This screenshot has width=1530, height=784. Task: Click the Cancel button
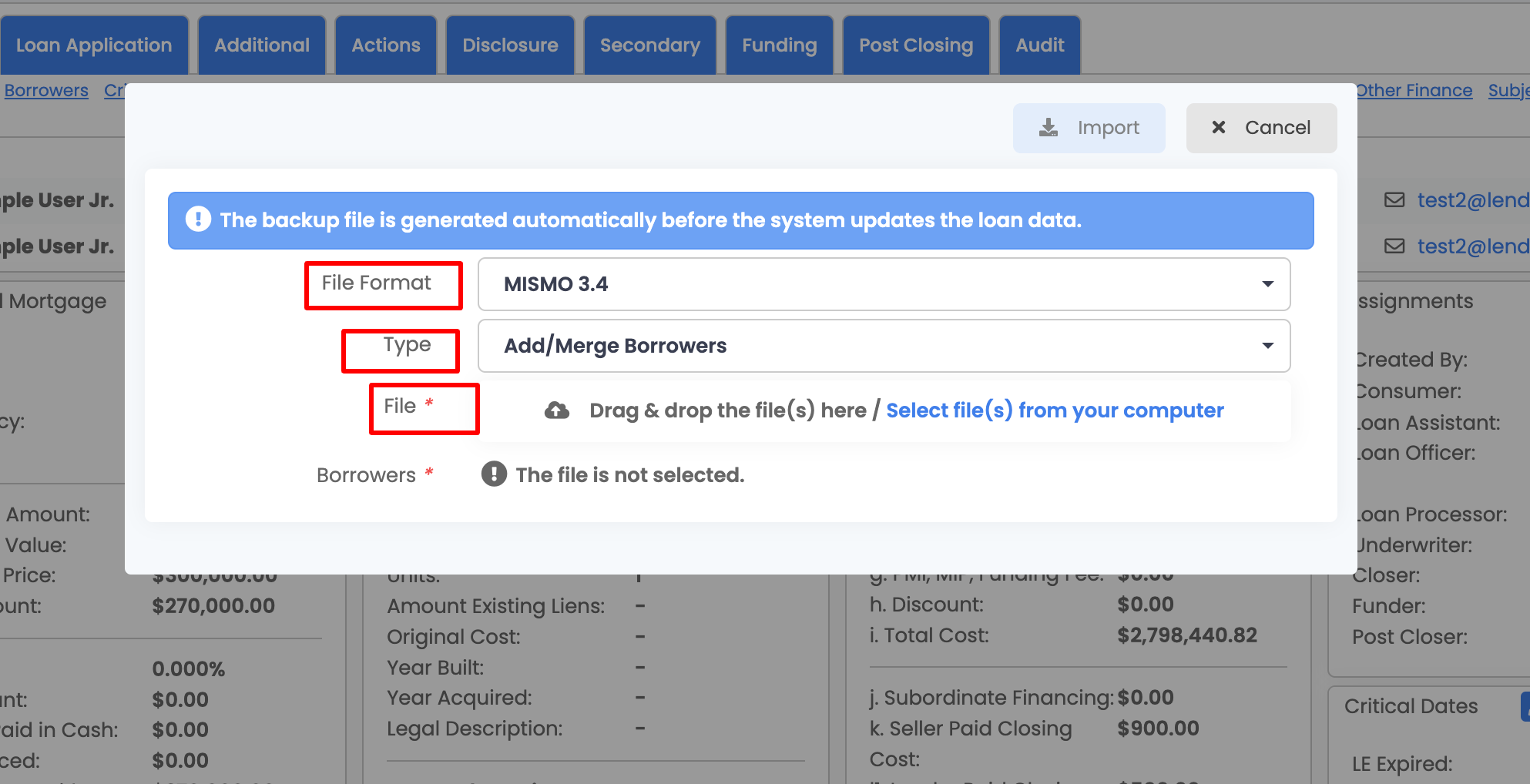[x=1261, y=127]
